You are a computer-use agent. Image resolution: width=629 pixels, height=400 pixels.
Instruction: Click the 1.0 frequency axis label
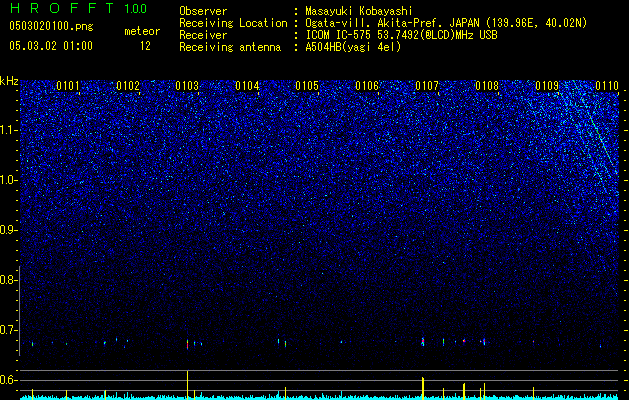pyautogui.click(x=8, y=180)
